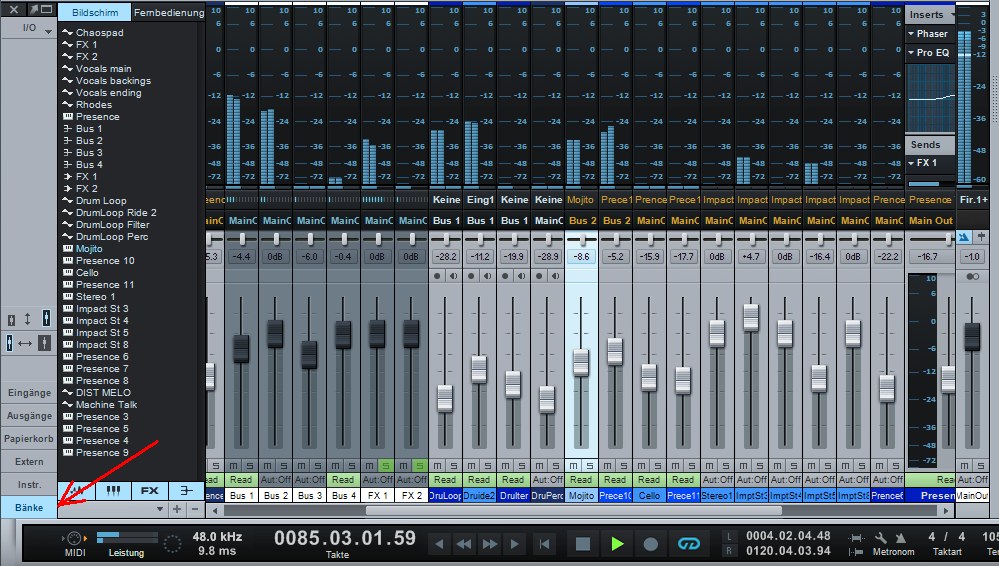Expand the Phaser insert menu arrow
Viewport: 999px width, 566px height.
pyautogui.click(x=911, y=34)
